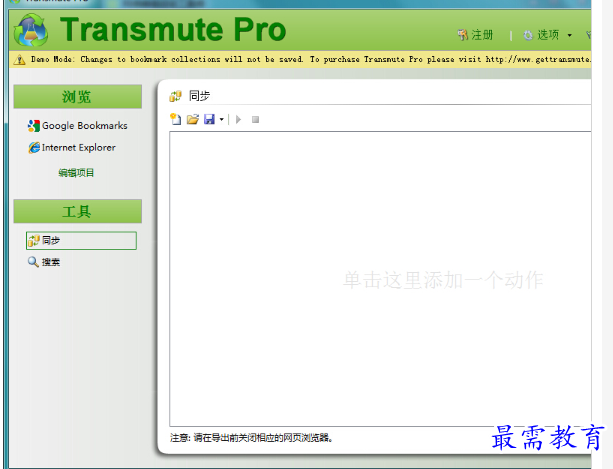Click the Google Bookmarks icon
This screenshot has width=613, height=469.
[34, 126]
